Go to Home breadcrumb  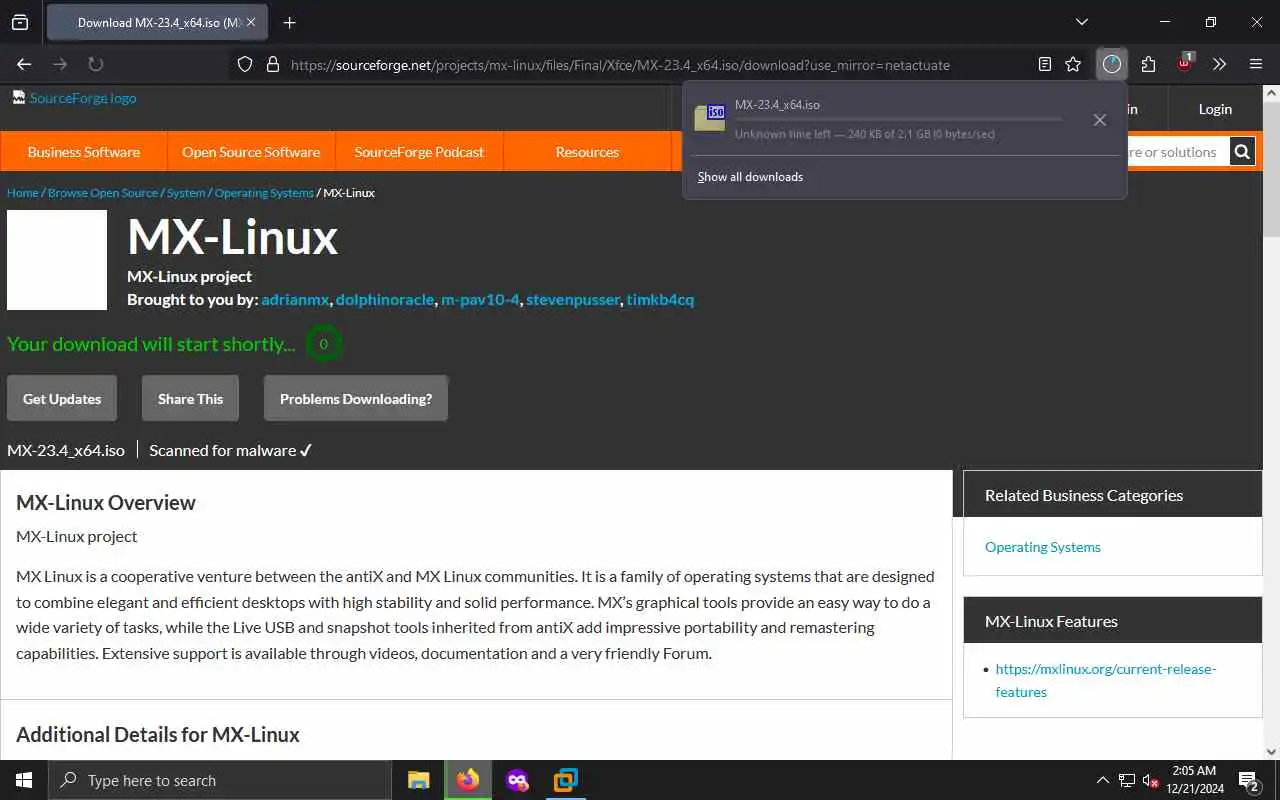tap(22, 192)
